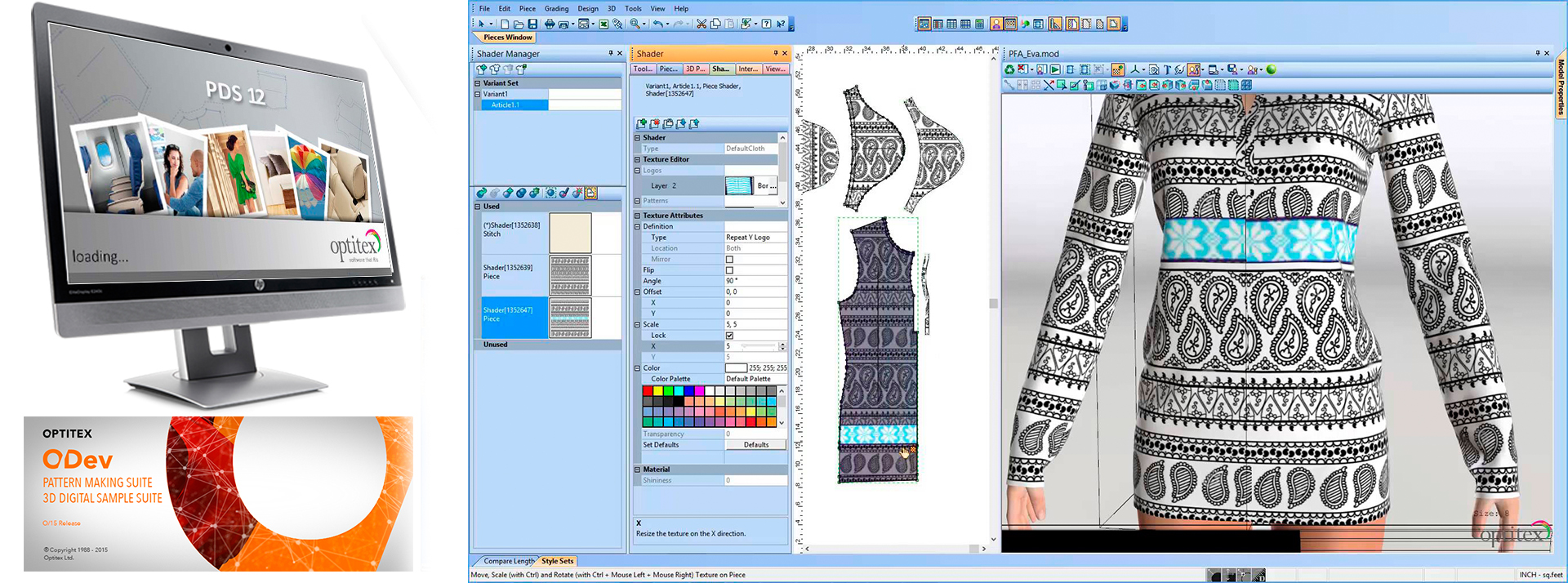Click the Angle value field showing 90
Image resolution: width=1568 pixels, height=583 pixels.
pyautogui.click(x=755, y=281)
